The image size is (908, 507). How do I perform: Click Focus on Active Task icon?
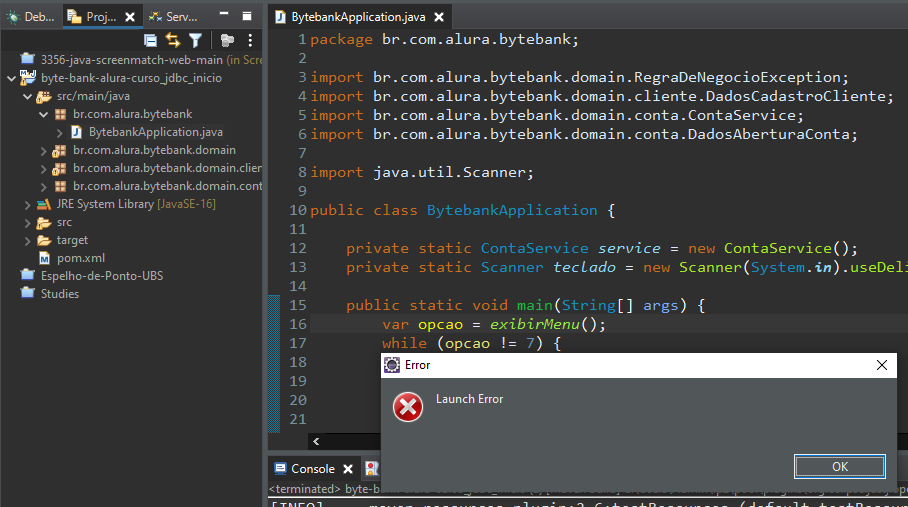click(227, 41)
